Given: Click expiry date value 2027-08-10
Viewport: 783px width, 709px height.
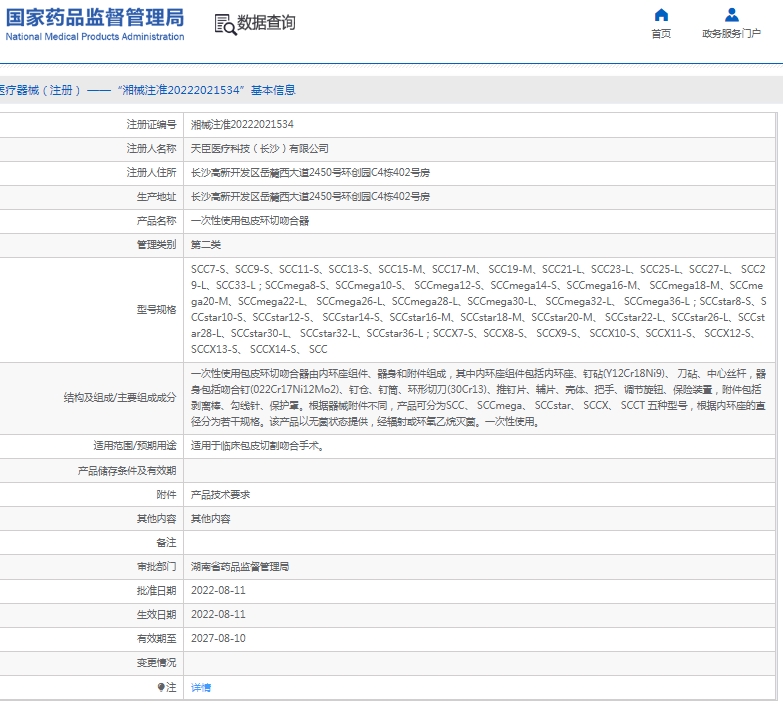Looking at the screenshot, I should pos(218,639).
